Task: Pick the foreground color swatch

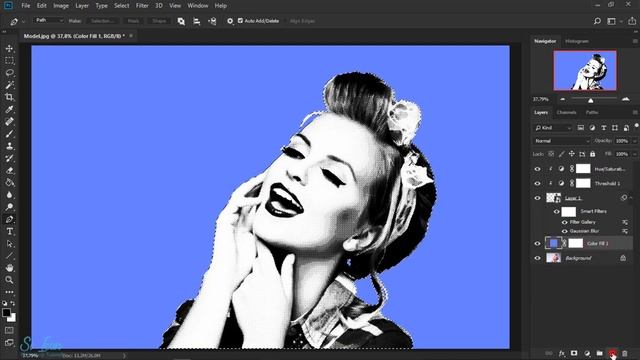Action: coord(6,313)
